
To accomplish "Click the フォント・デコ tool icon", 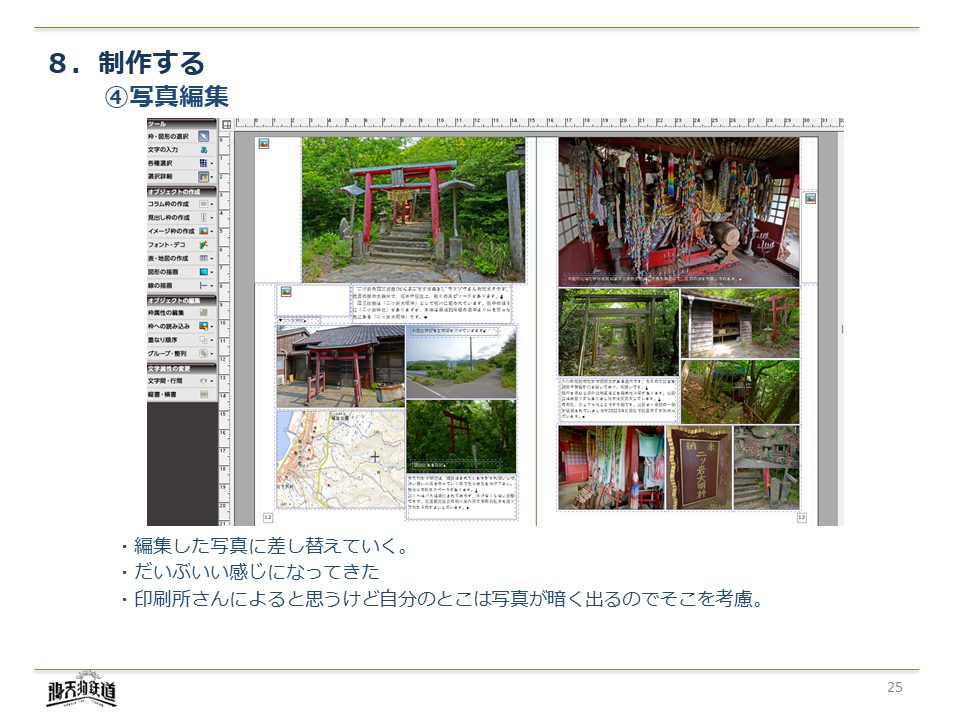I will [x=203, y=244].
